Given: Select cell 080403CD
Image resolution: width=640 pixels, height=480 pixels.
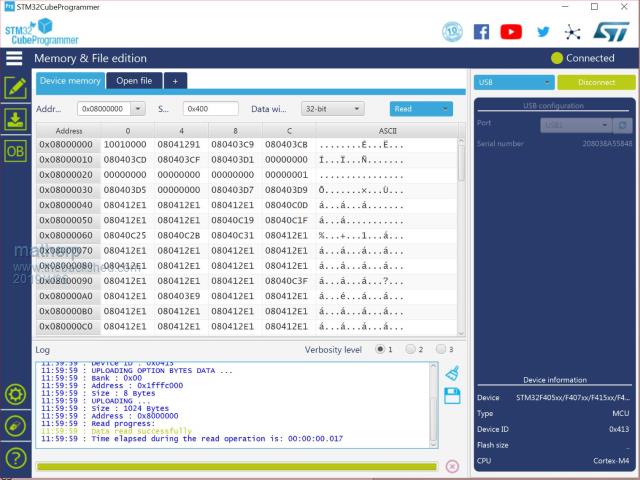Looking at the screenshot, I should pos(125,160).
